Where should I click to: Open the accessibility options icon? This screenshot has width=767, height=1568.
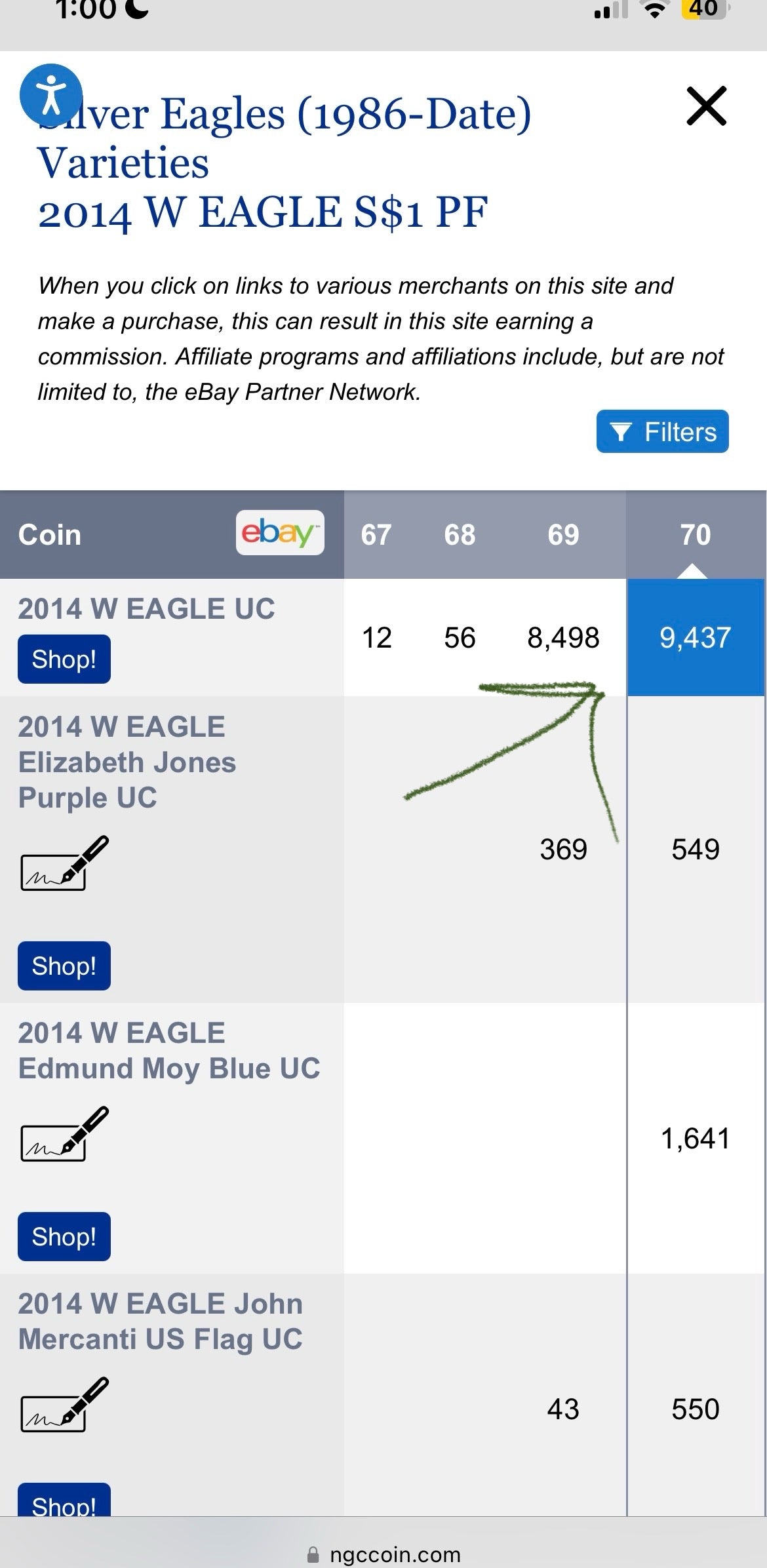51,95
